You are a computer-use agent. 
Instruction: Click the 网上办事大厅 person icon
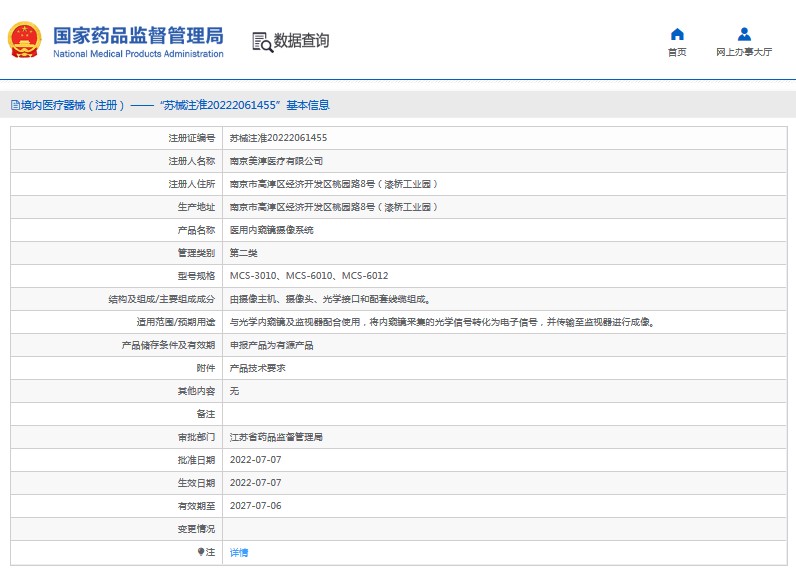(x=744, y=35)
